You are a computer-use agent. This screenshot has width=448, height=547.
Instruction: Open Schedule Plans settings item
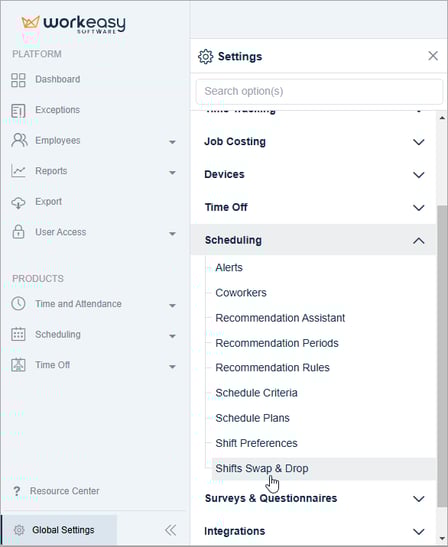(x=252, y=418)
